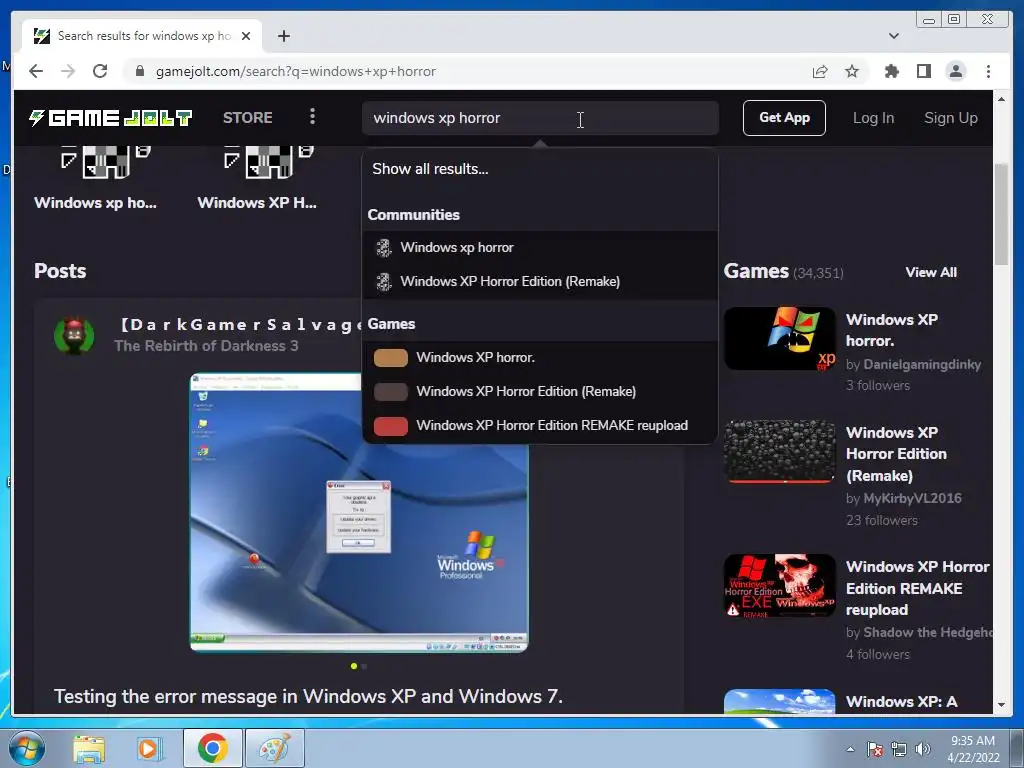Go back with the browser back arrow
1024x768 pixels.
click(x=36, y=71)
